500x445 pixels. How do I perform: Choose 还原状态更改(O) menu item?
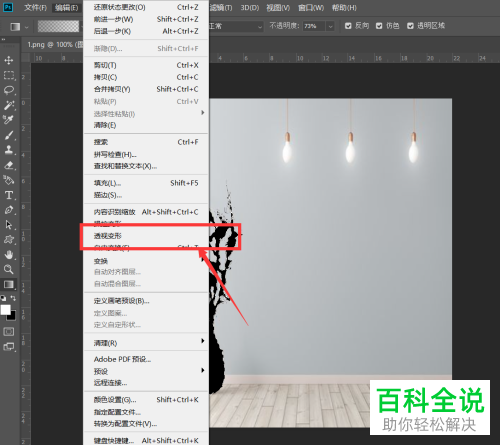[x=146, y=7]
